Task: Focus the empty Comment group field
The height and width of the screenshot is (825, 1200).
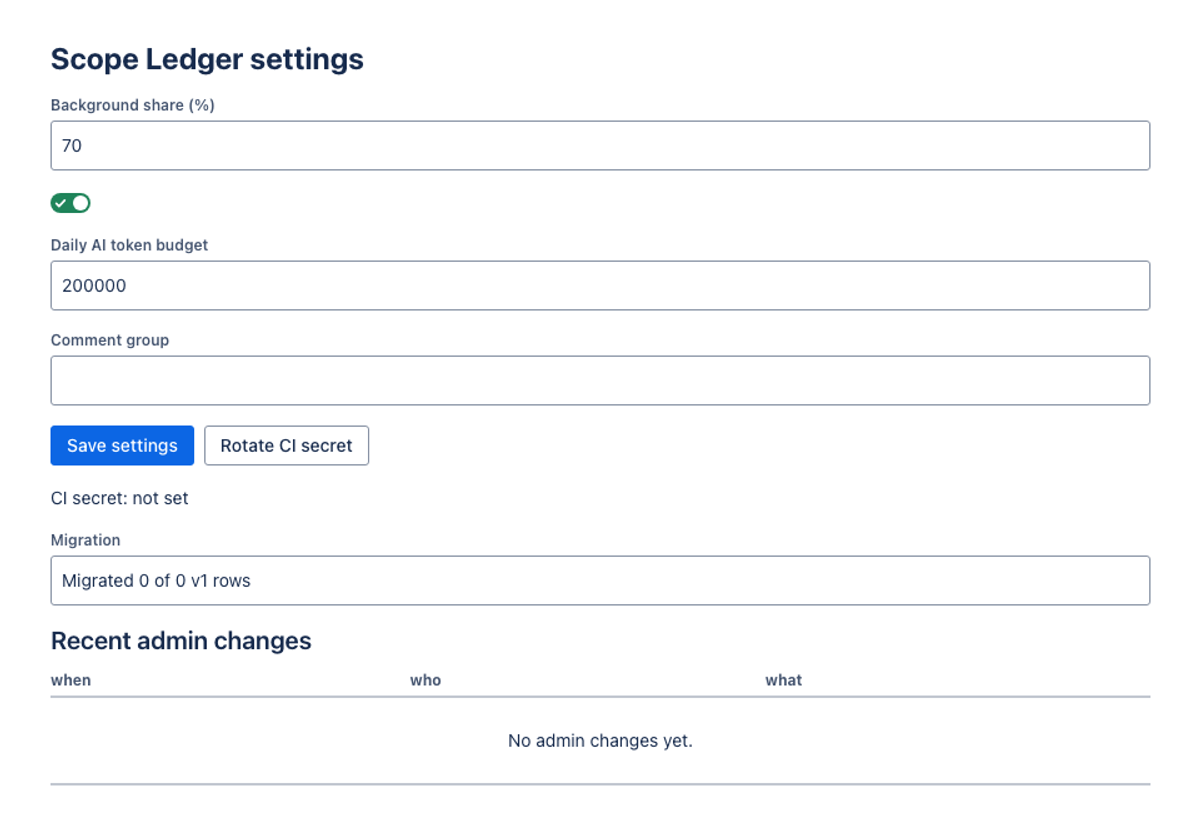Action: pos(600,380)
